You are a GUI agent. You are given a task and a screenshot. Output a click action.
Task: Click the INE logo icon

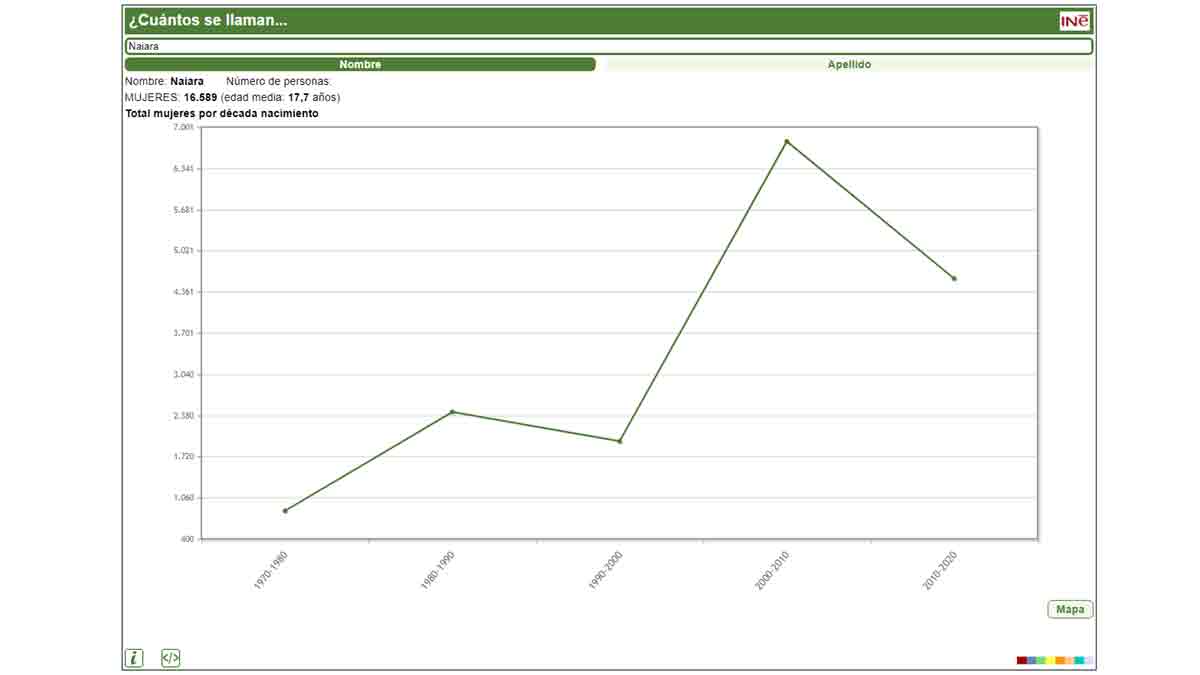point(1075,22)
